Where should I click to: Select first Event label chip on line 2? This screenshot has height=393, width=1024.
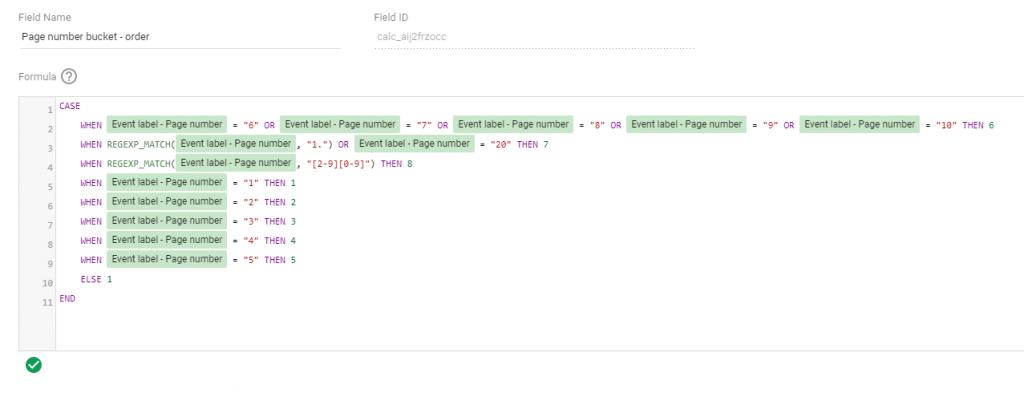(x=167, y=124)
